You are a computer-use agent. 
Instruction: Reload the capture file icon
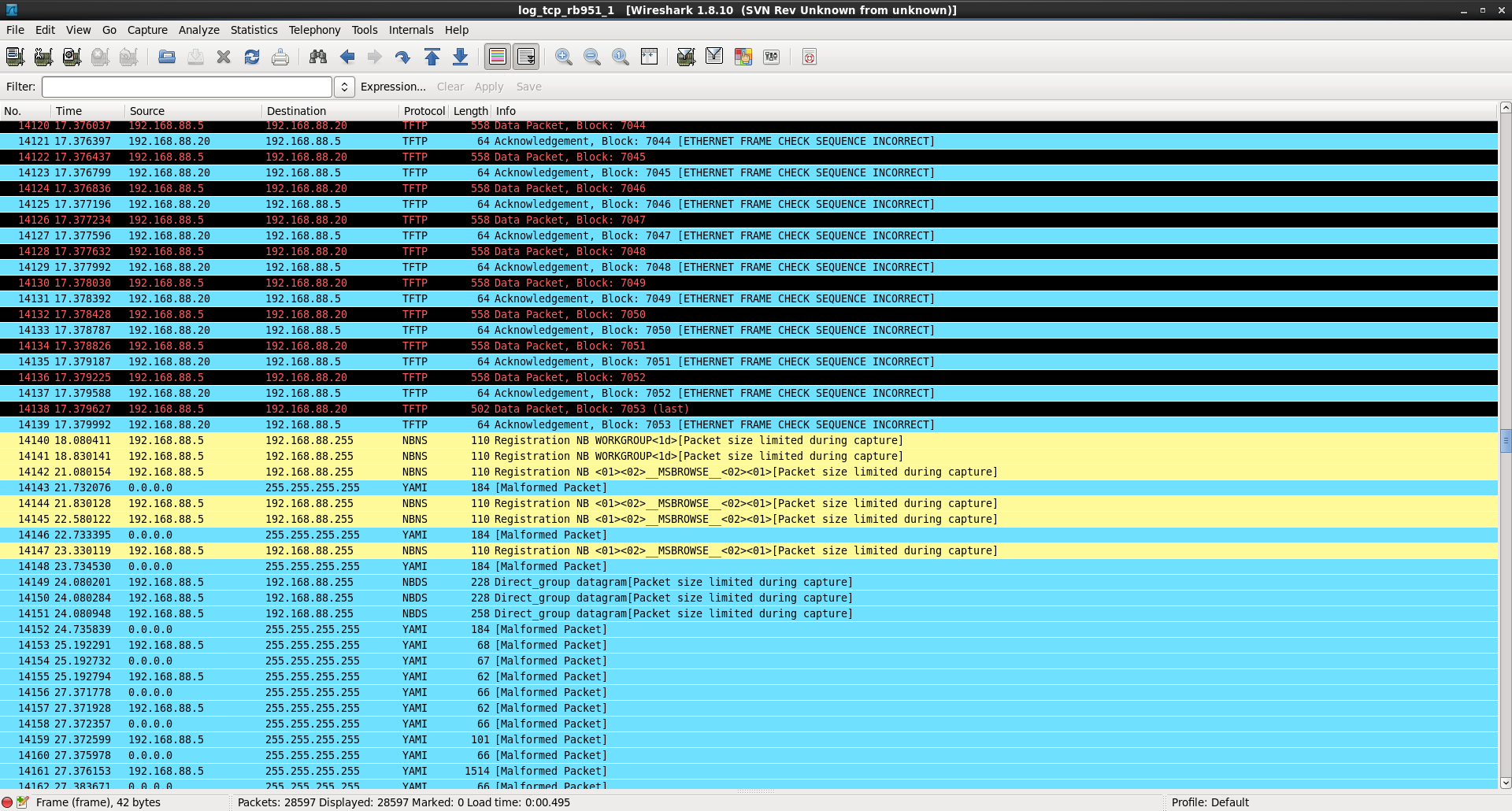pyautogui.click(x=252, y=57)
